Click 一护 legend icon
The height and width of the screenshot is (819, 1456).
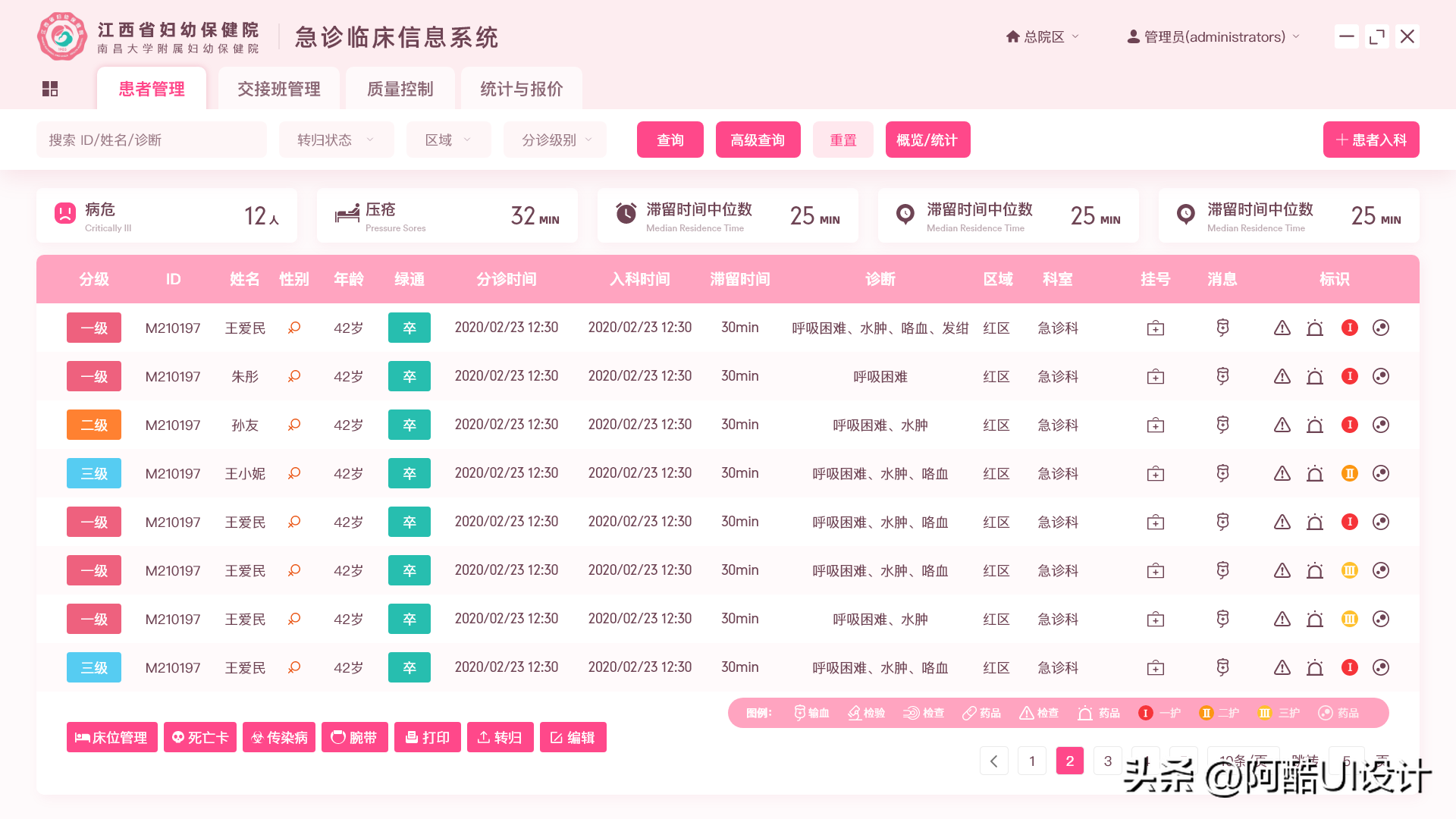pyautogui.click(x=1146, y=713)
